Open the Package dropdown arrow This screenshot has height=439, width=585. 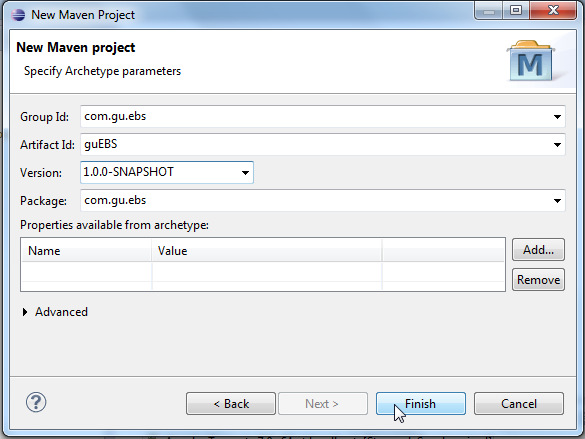(557, 201)
